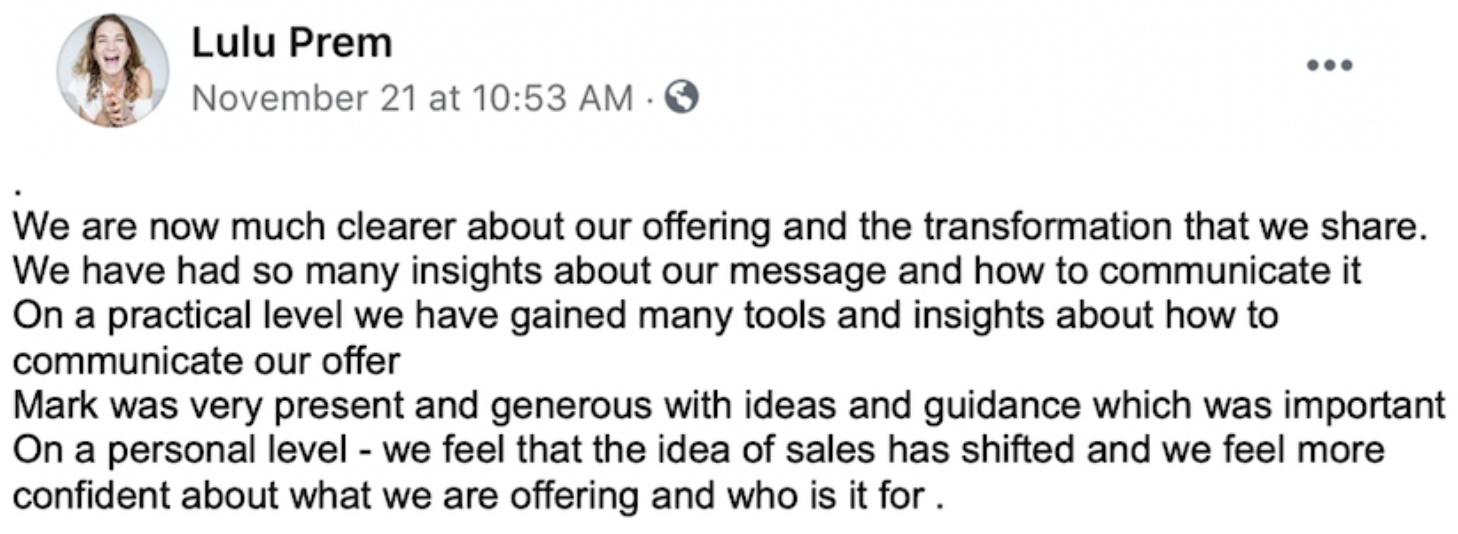Click the line starting "Mark was very present"
The height and width of the screenshot is (534, 1458).
coord(728,405)
